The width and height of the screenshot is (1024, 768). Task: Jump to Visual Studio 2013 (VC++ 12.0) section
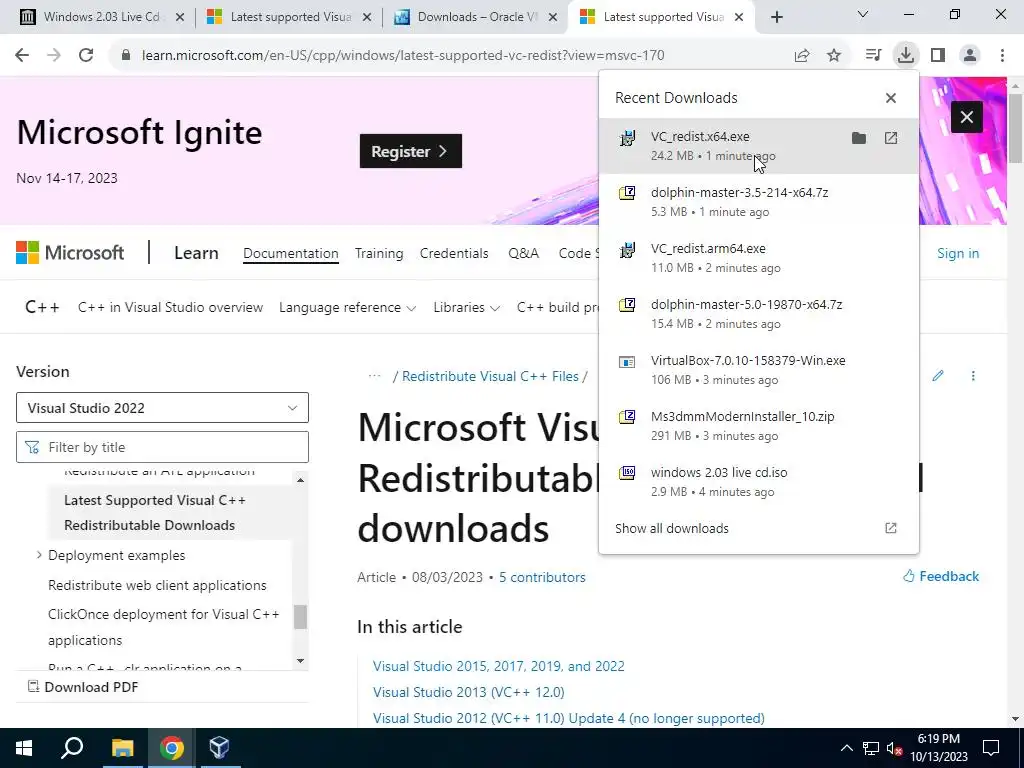coord(468,692)
